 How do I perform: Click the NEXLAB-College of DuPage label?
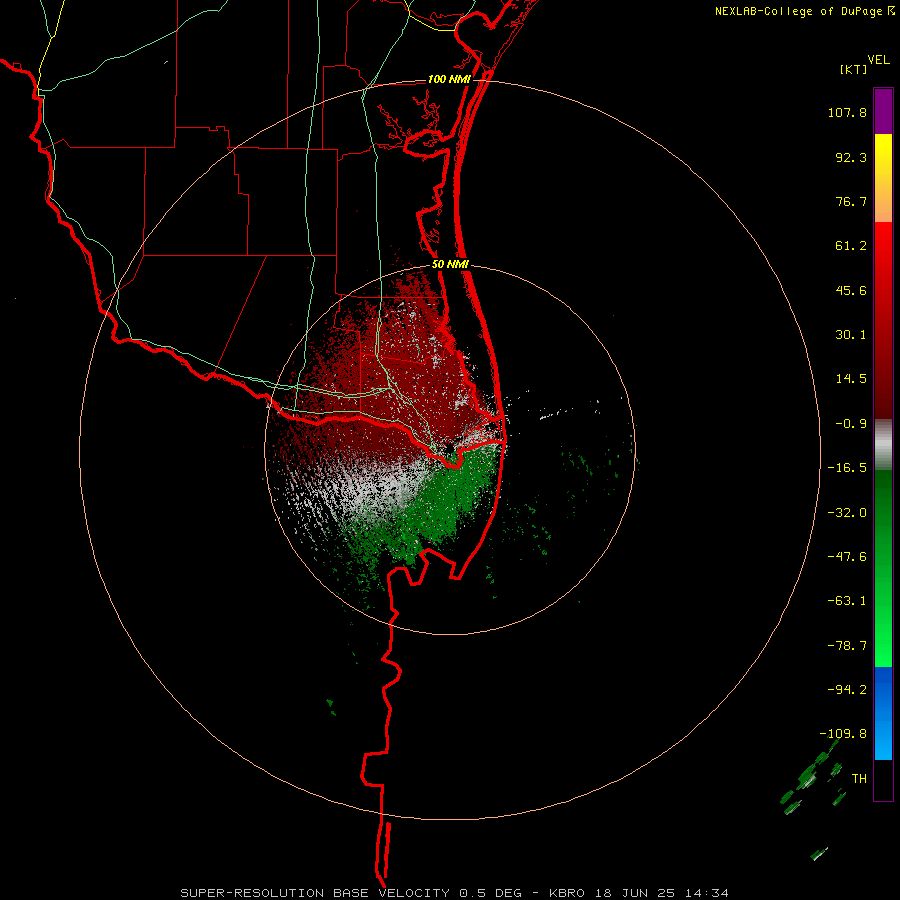pos(798,11)
